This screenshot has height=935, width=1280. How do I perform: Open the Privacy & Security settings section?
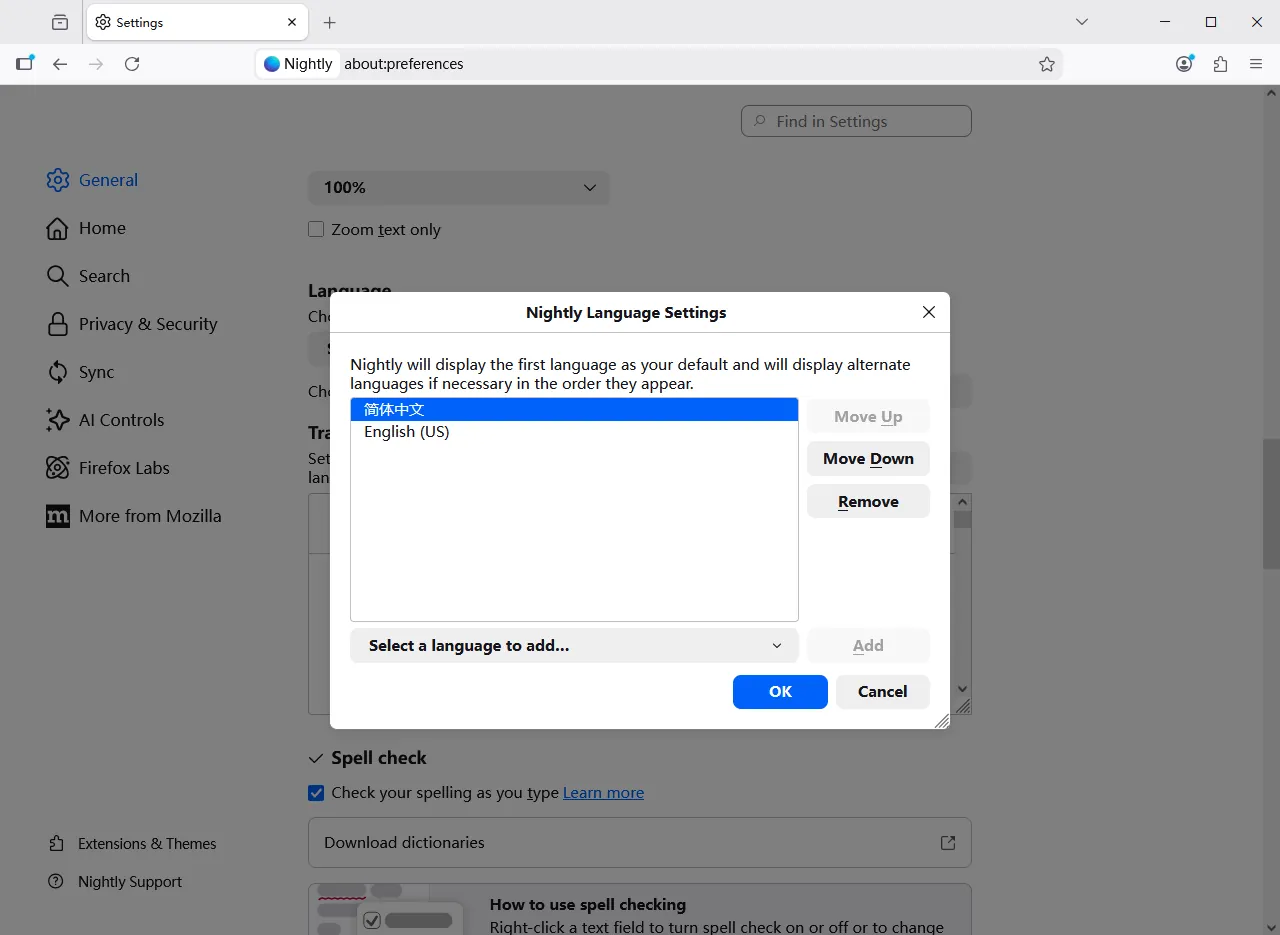(147, 323)
